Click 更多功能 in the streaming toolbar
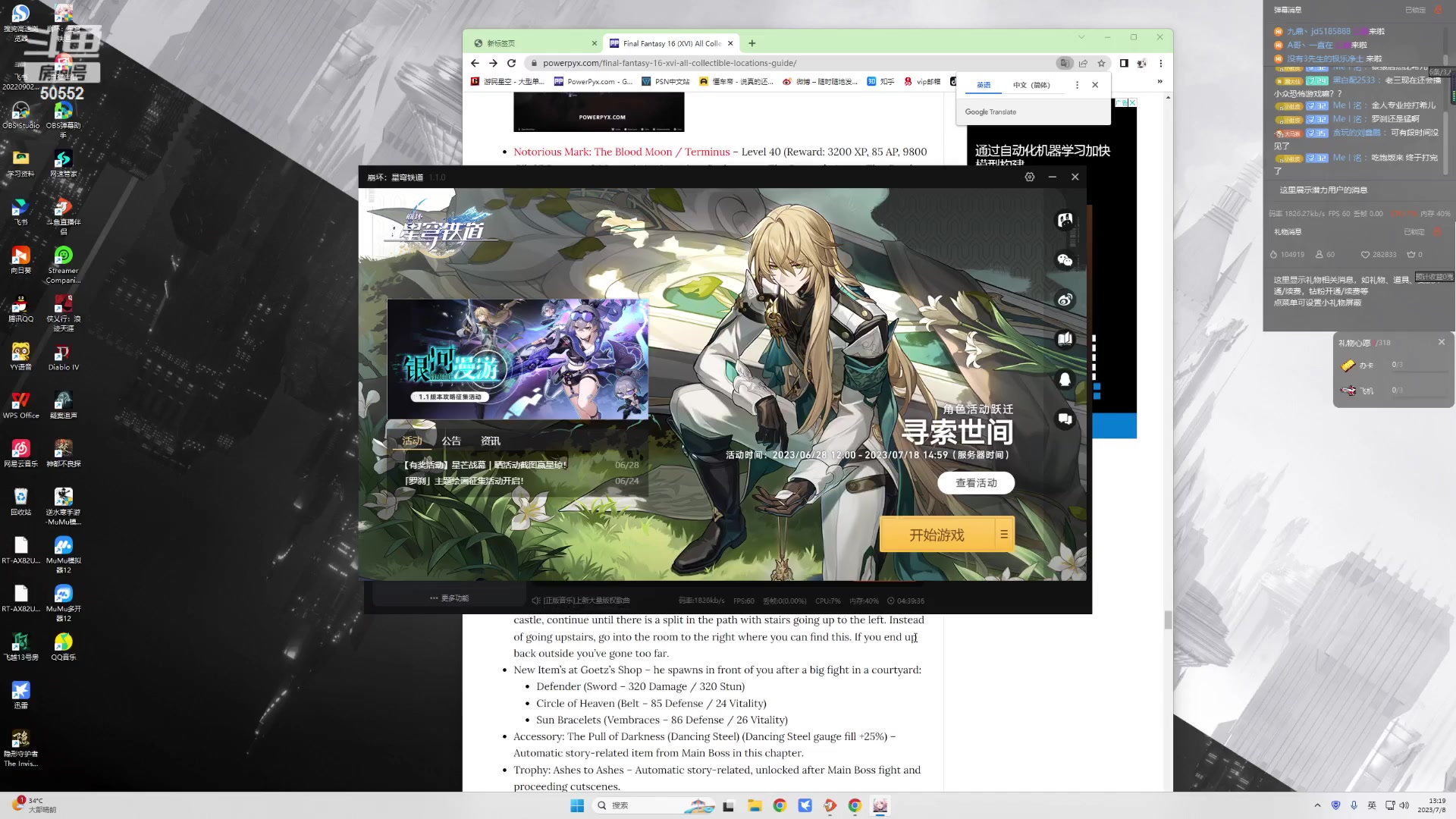 [x=450, y=598]
